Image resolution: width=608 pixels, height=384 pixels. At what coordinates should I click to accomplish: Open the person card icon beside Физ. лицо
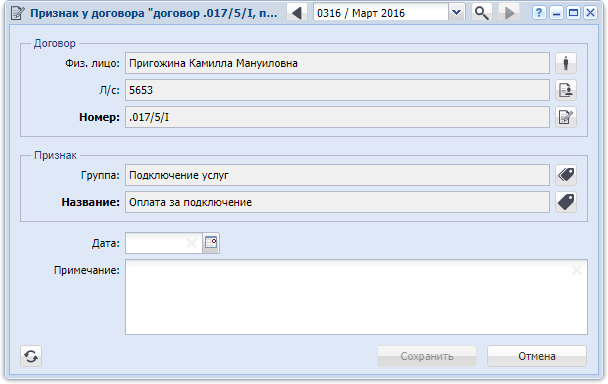point(566,63)
